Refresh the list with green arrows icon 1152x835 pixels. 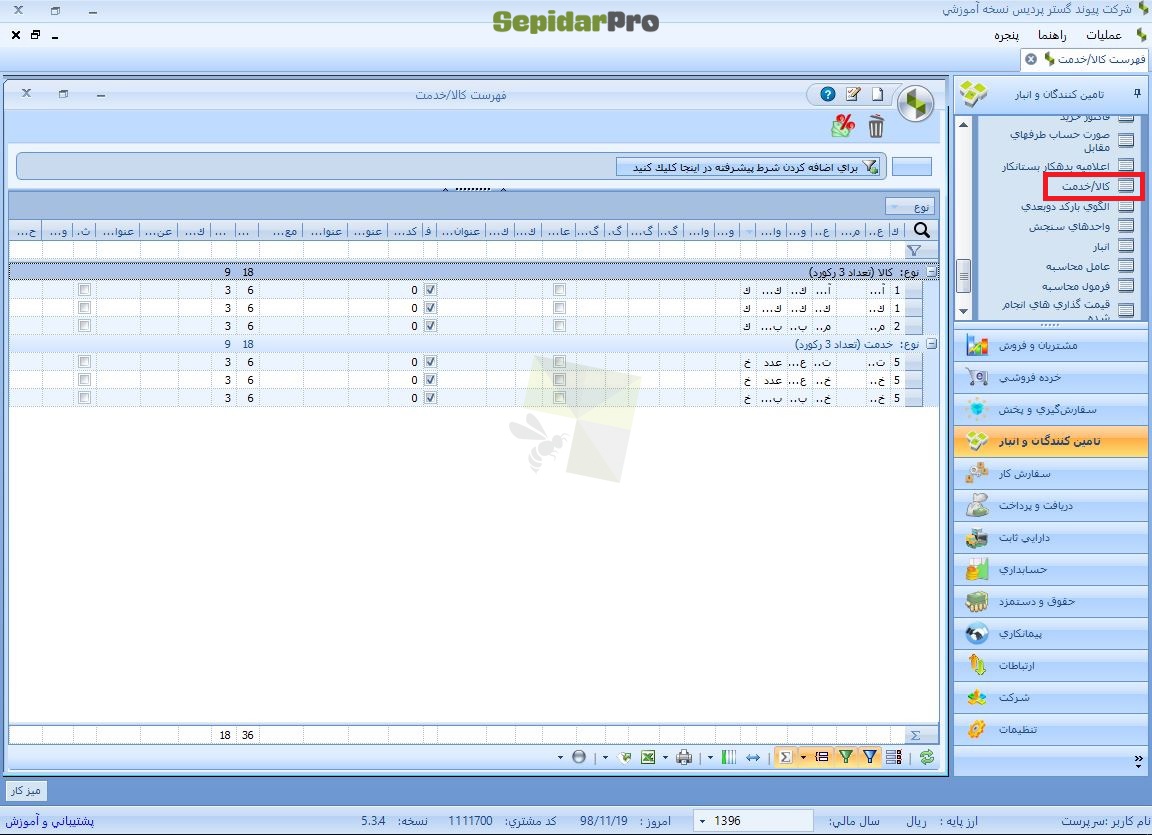tap(927, 757)
